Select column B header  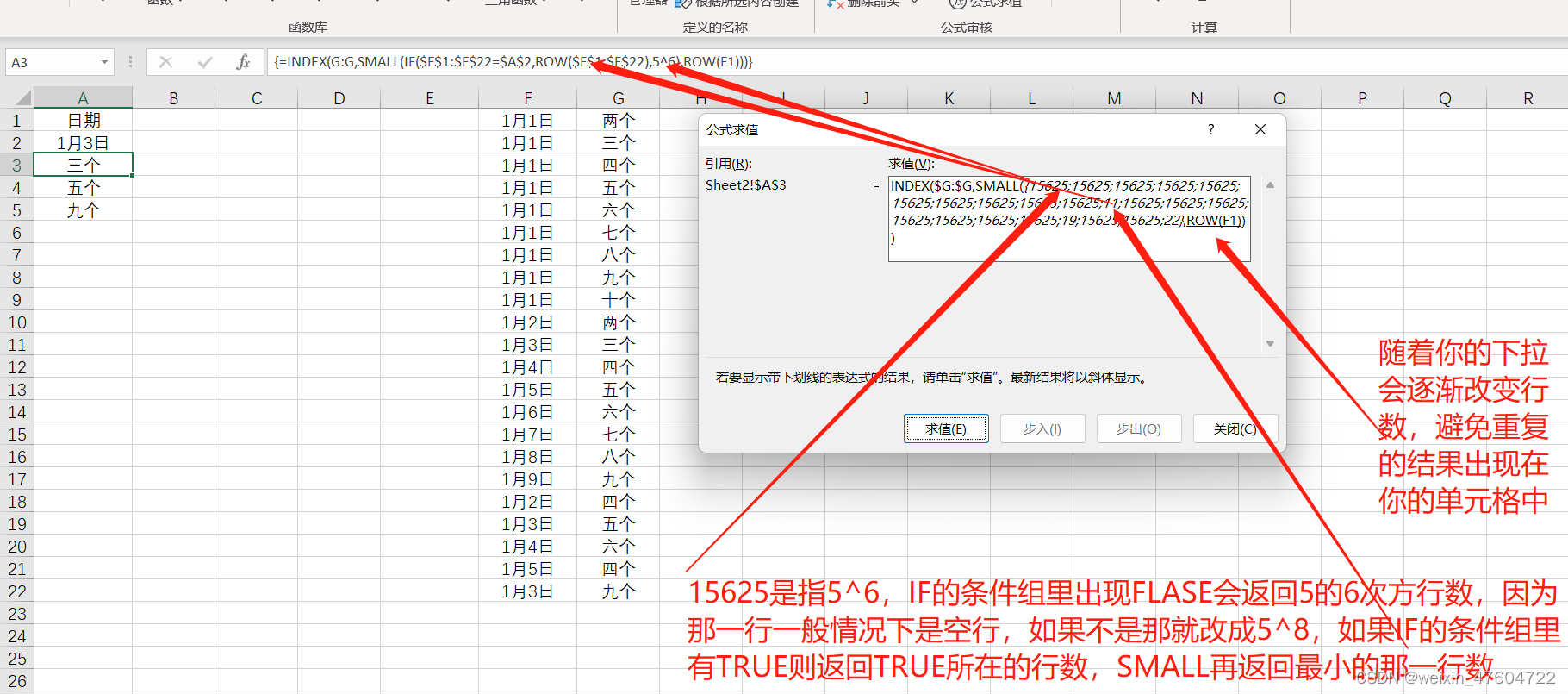tap(174, 97)
